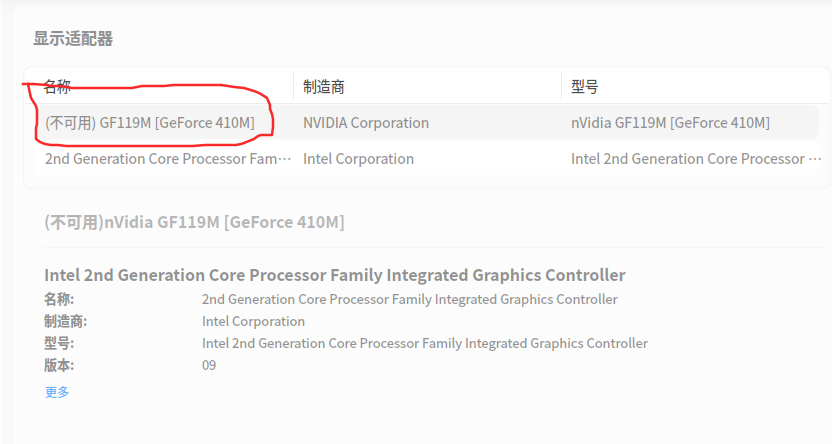Click the model value beside the 型号: label
Viewport: 832px width, 444px height.
click(424, 343)
